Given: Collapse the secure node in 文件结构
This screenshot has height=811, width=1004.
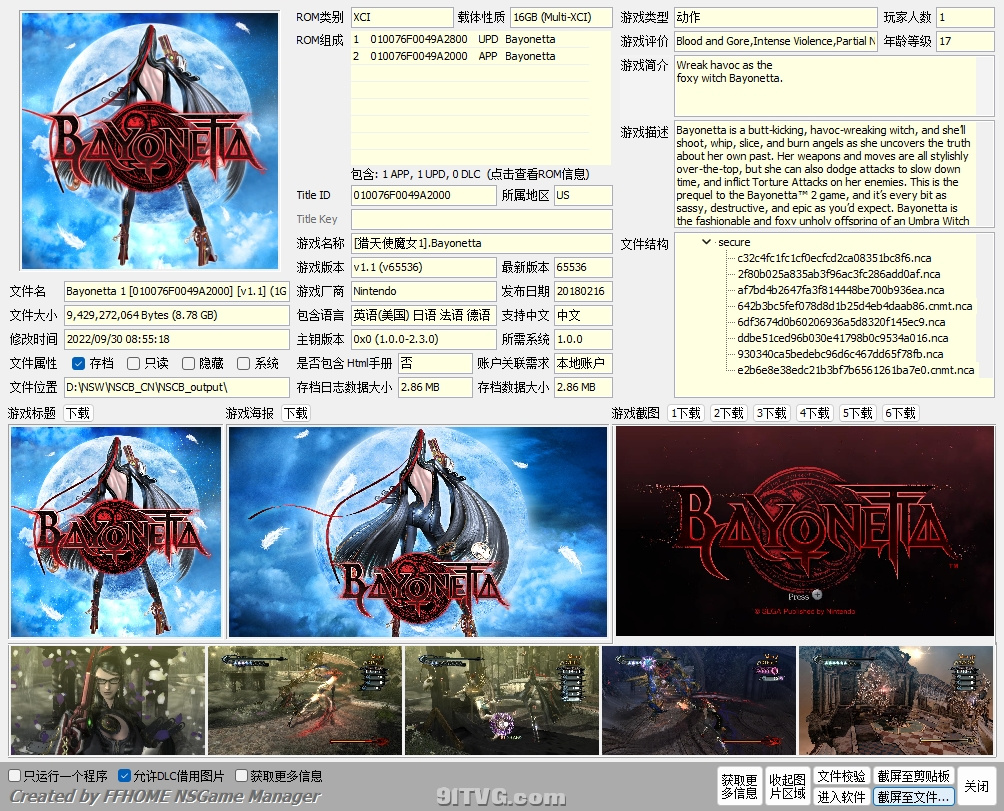Looking at the screenshot, I should pos(706,242).
